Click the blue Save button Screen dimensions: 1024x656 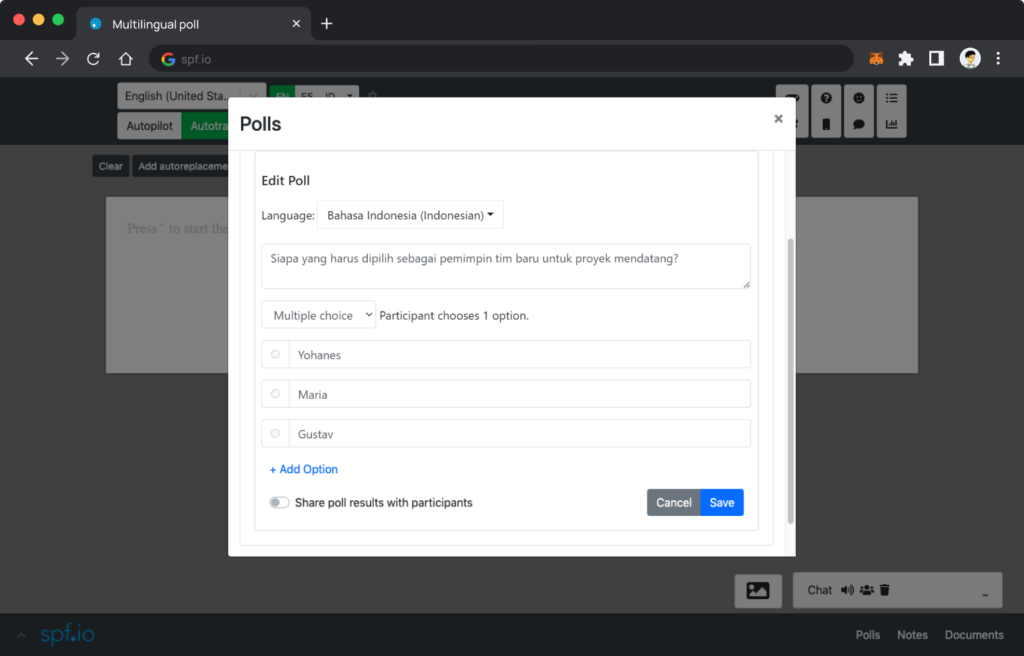coord(722,503)
